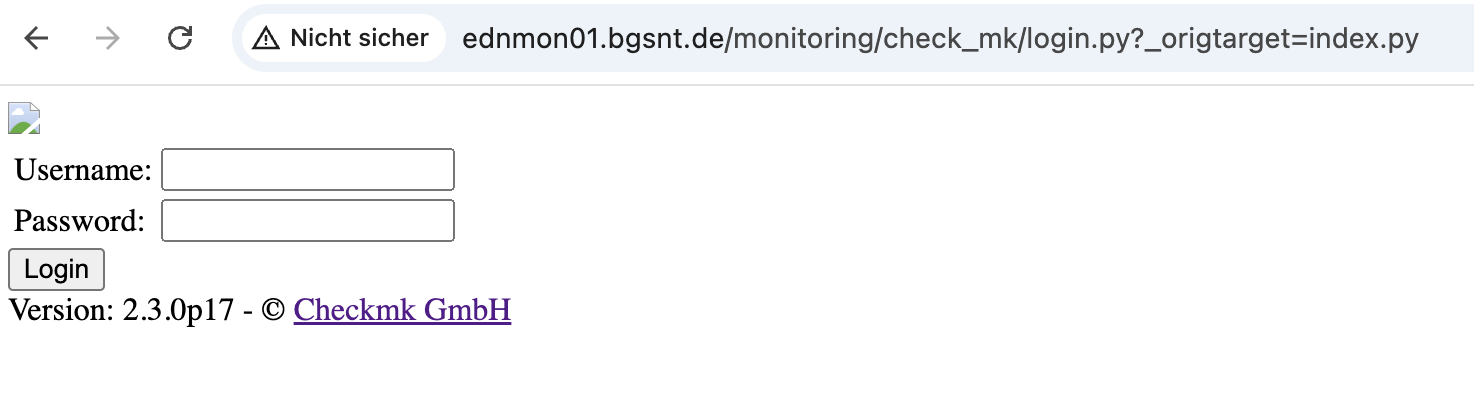Click the "Username:" label text

[83, 170]
